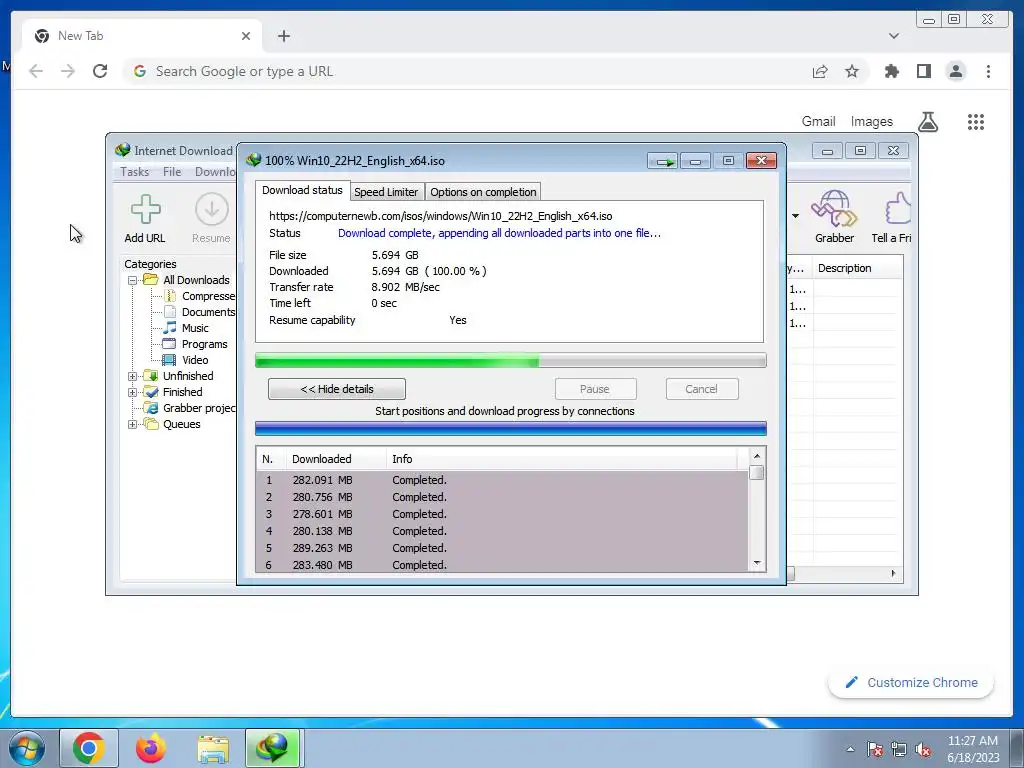
Task: Click the green arrow button in download dialog title bar
Action: click(664, 161)
